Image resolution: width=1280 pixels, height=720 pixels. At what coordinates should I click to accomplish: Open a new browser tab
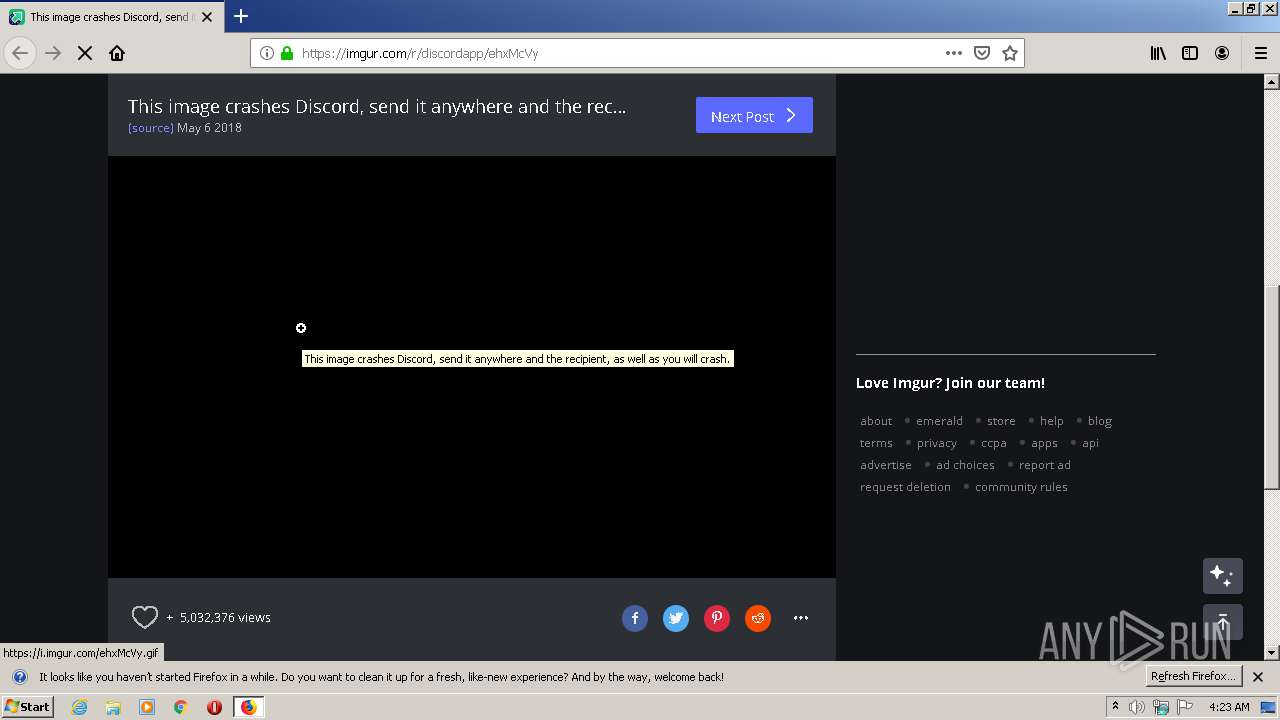(241, 16)
